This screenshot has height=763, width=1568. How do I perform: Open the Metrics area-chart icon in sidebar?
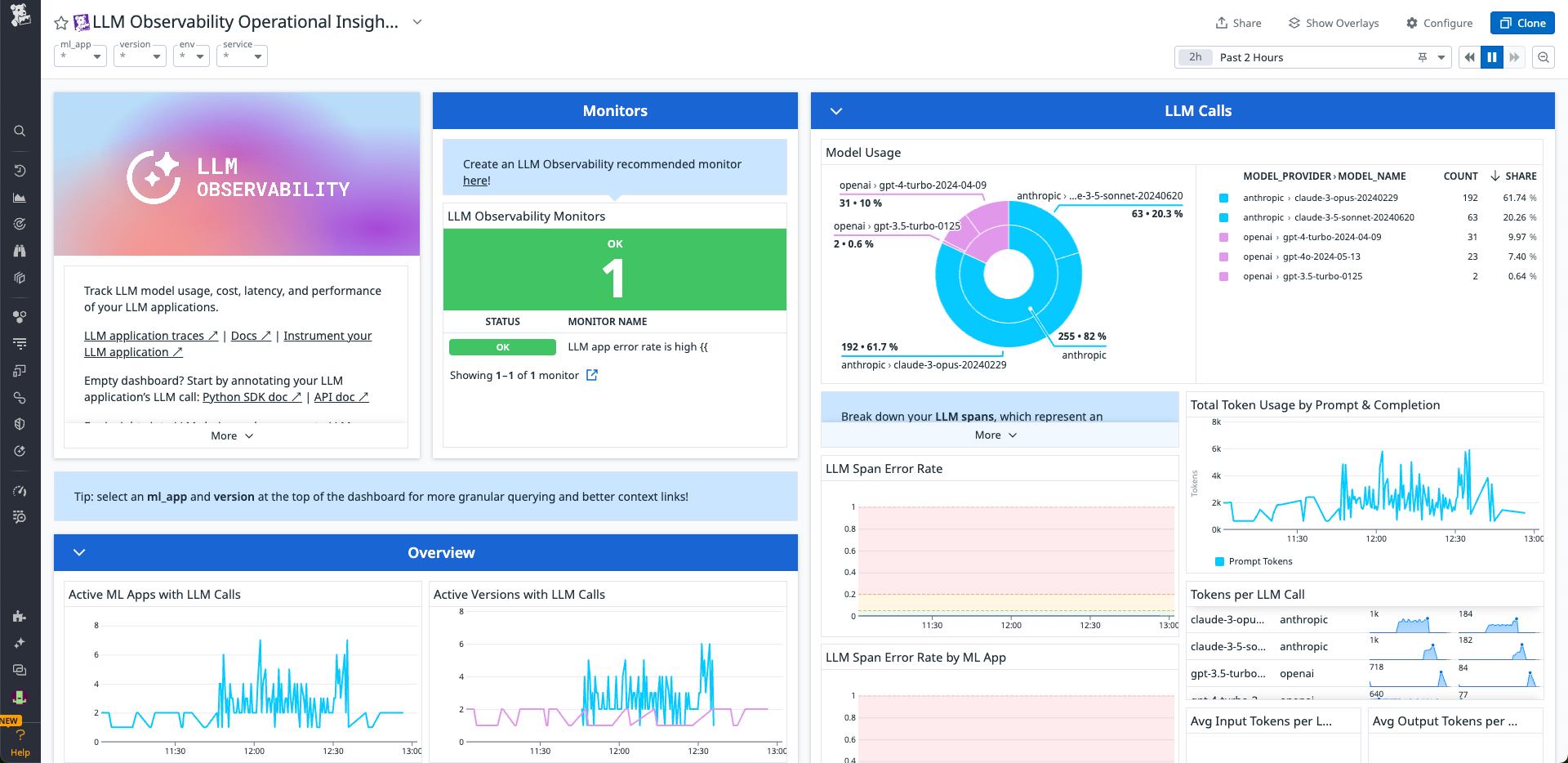[x=20, y=197]
